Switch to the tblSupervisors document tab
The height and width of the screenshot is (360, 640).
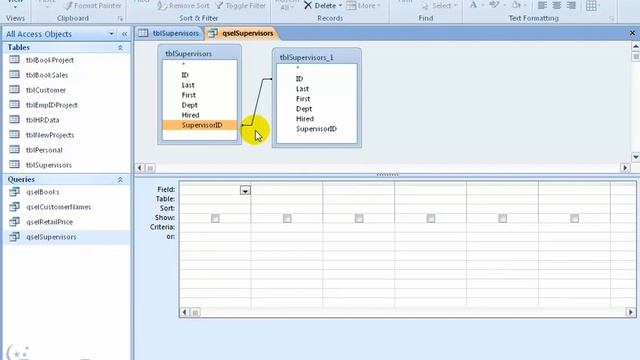pyautogui.click(x=169, y=33)
